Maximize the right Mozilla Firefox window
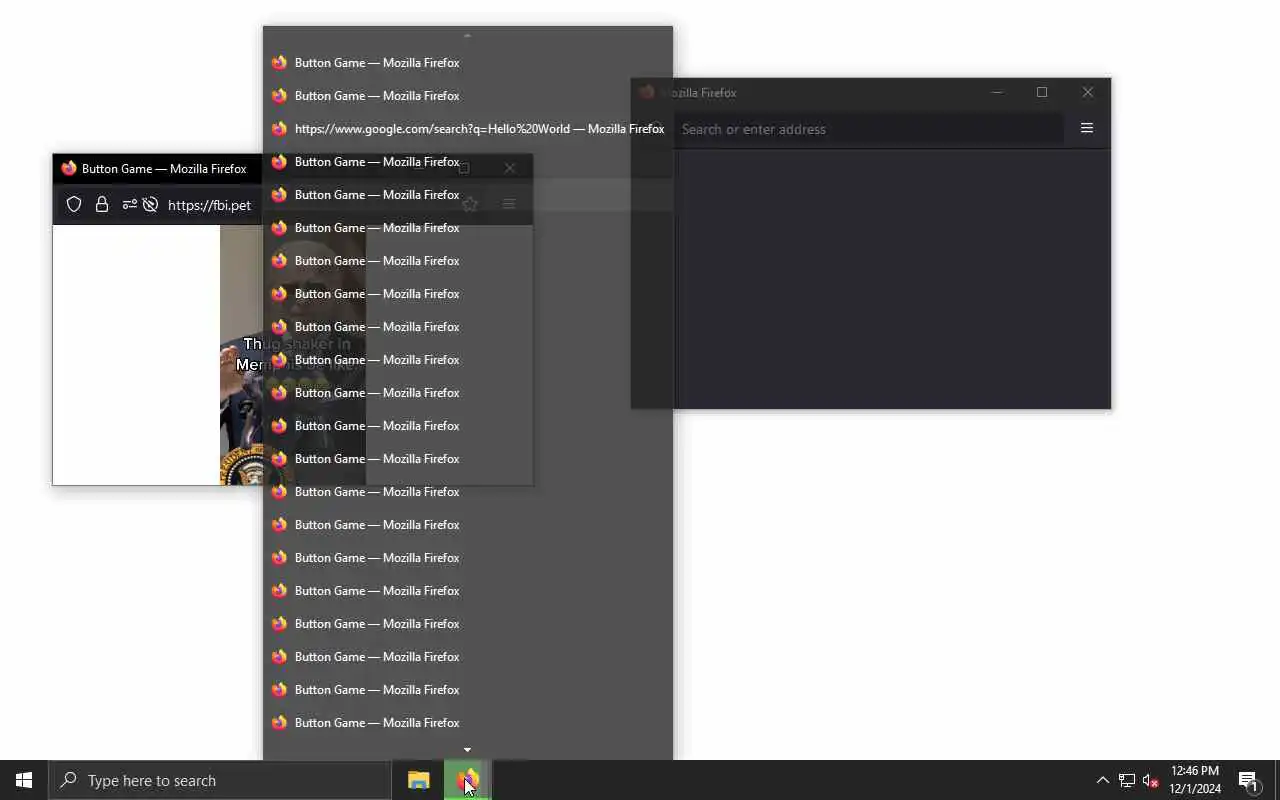 click(x=1042, y=92)
